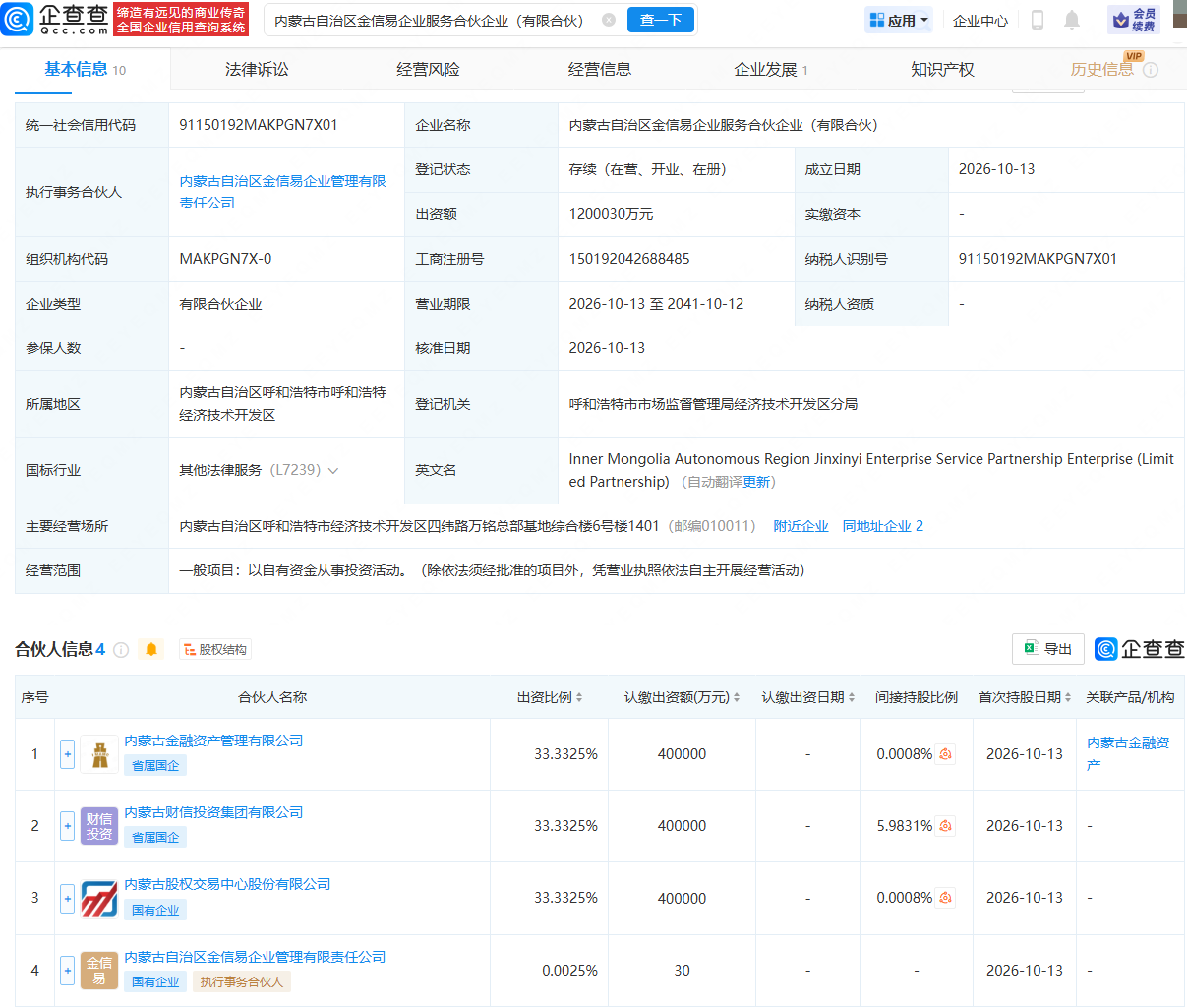Image resolution: width=1187 pixels, height=1008 pixels.
Task: Clear the search box text
Action: (609, 20)
